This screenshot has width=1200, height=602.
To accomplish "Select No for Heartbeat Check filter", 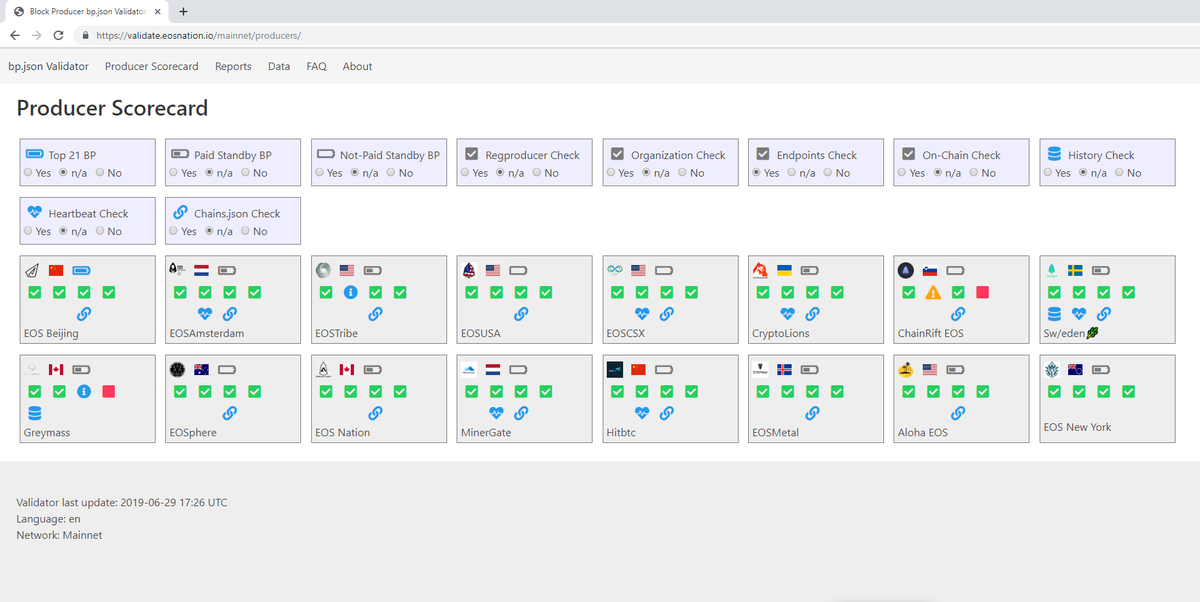I will pos(100,231).
